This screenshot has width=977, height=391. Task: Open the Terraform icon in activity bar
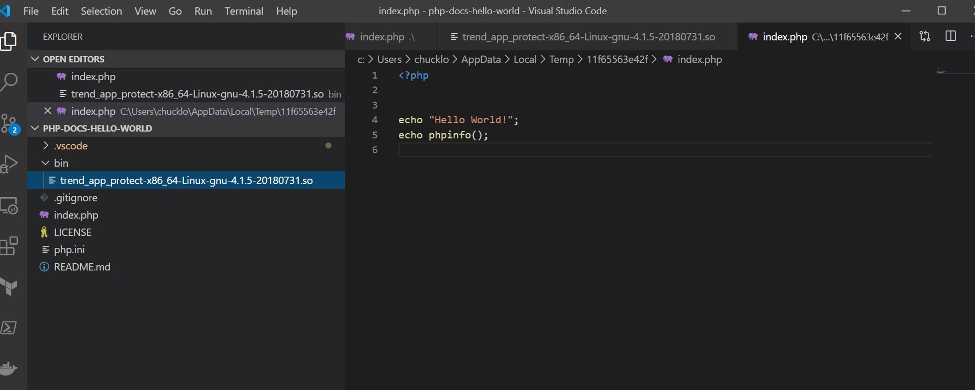(9, 286)
